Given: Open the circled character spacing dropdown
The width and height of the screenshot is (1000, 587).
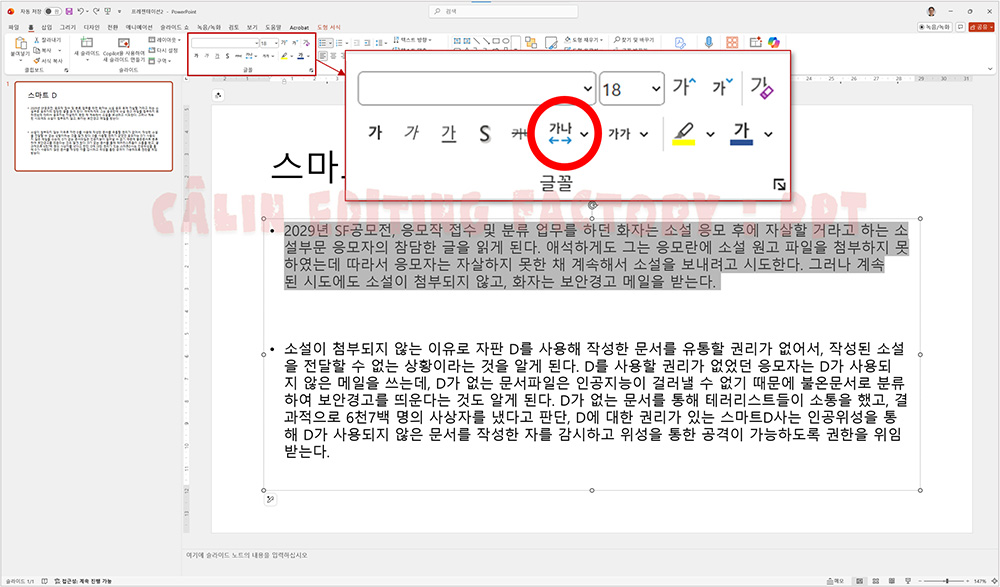Looking at the screenshot, I should [565, 132].
